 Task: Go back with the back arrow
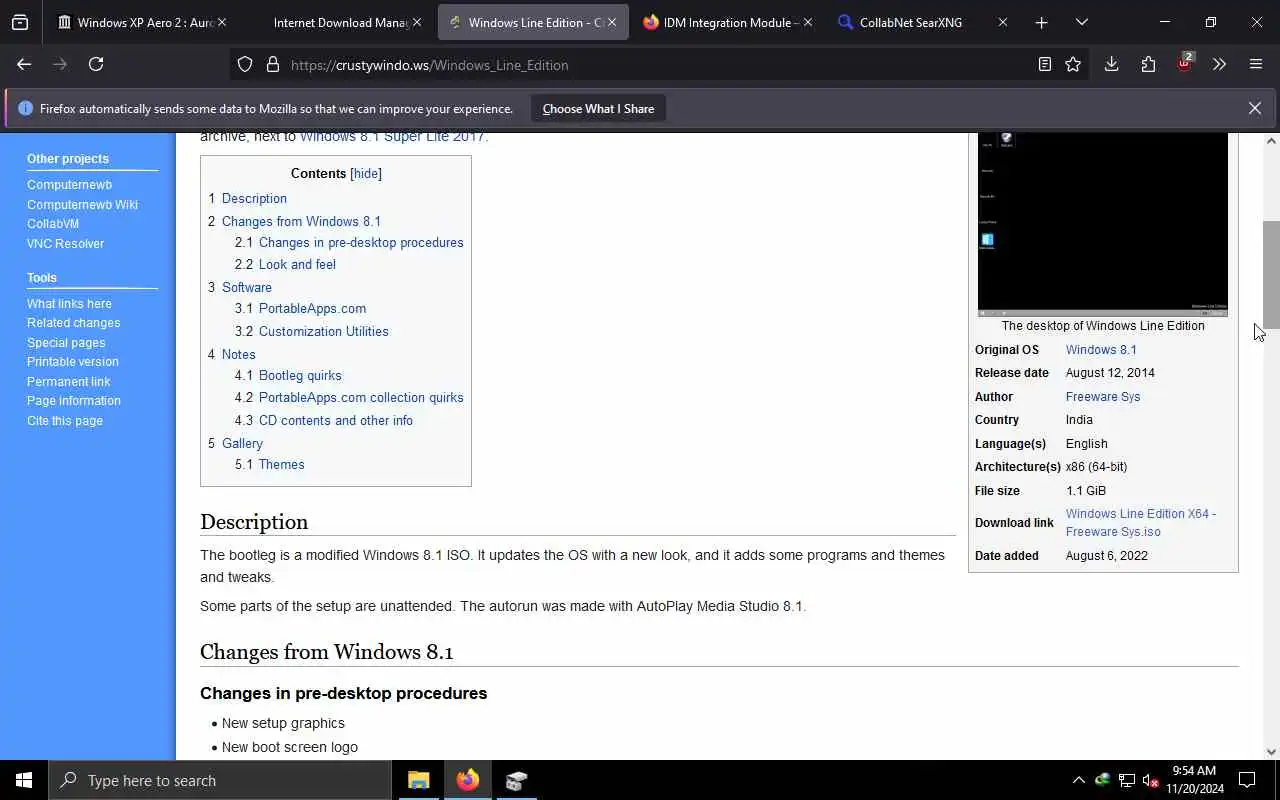(24, 64)
